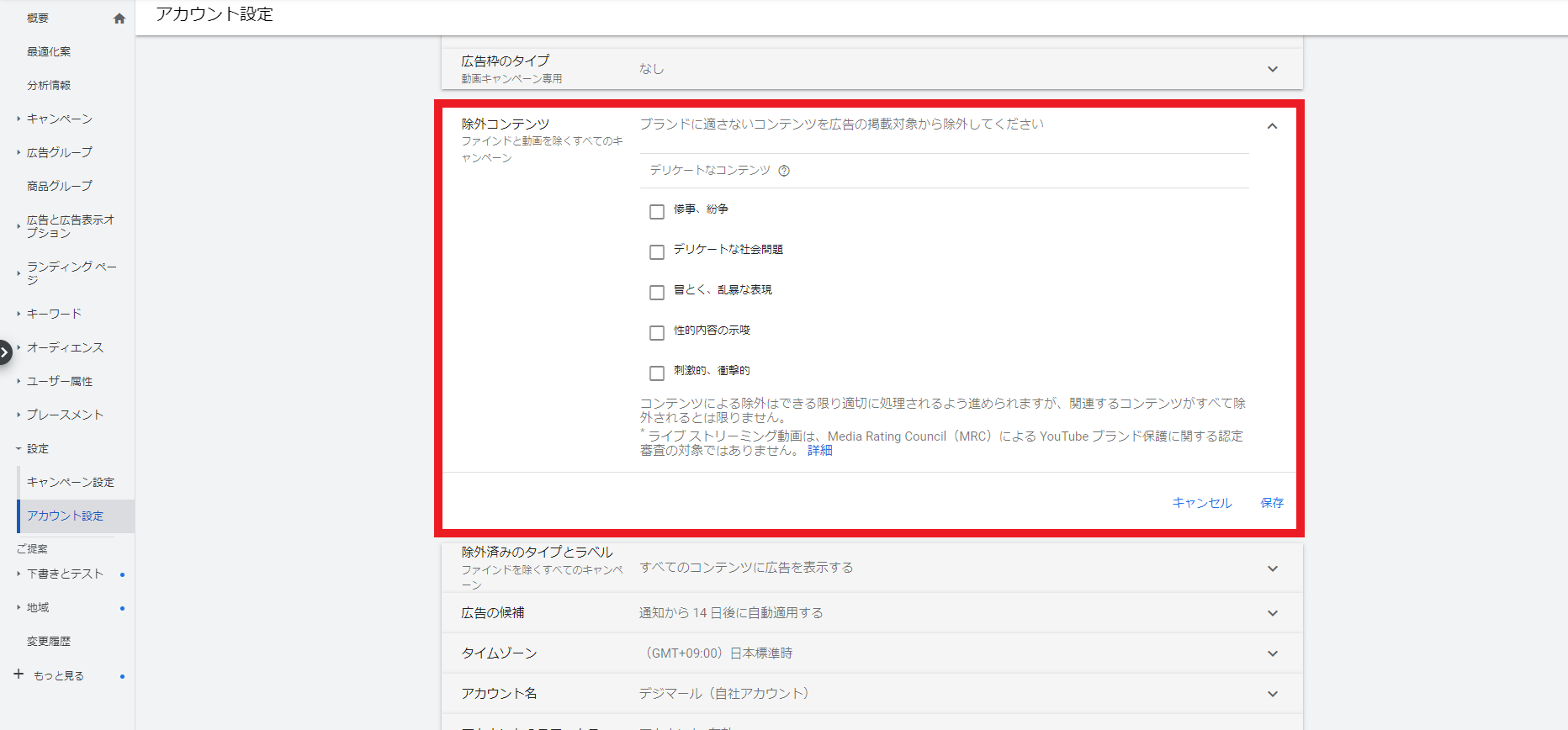Click もっと見る in the sidebar

[x=59, y=675]
